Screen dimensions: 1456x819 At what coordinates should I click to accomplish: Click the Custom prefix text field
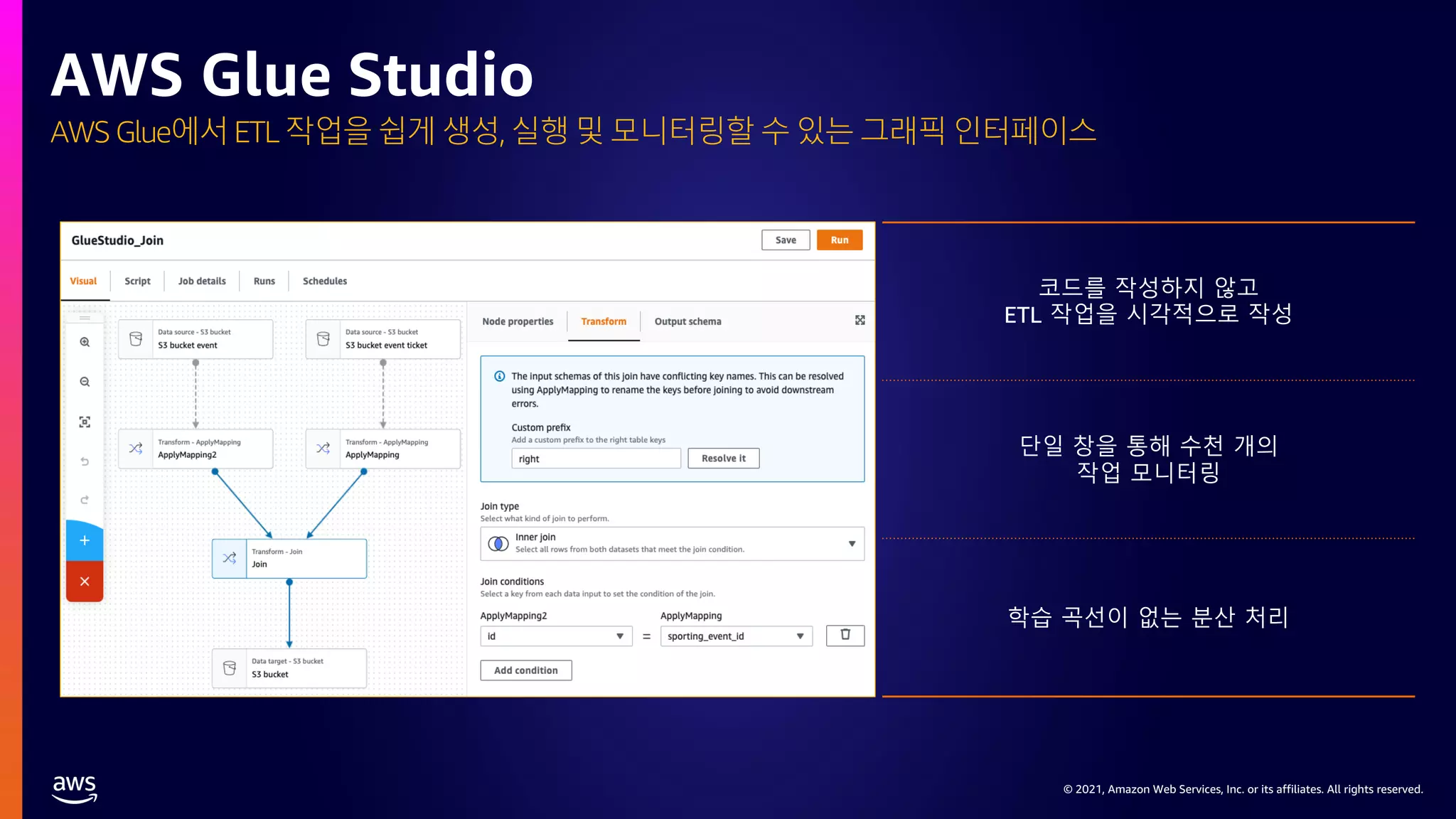[x=595, y=459]
